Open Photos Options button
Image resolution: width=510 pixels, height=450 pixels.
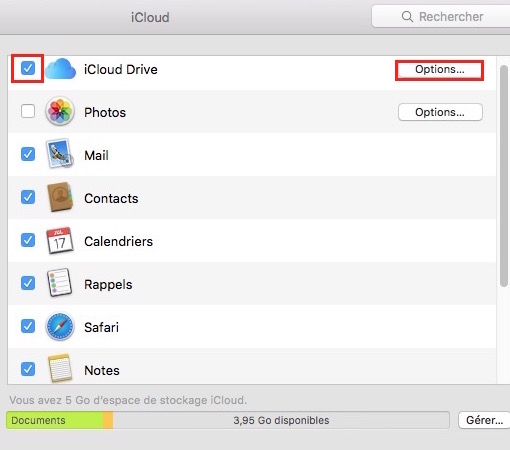(440, 112)
